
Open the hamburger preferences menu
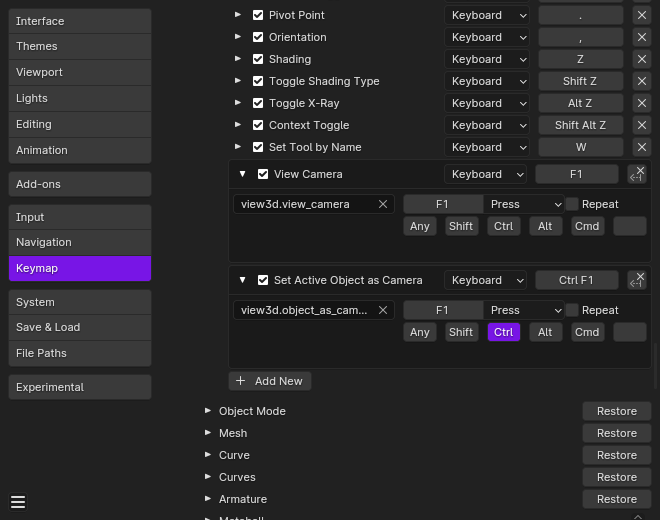click(x=18, y=502)
